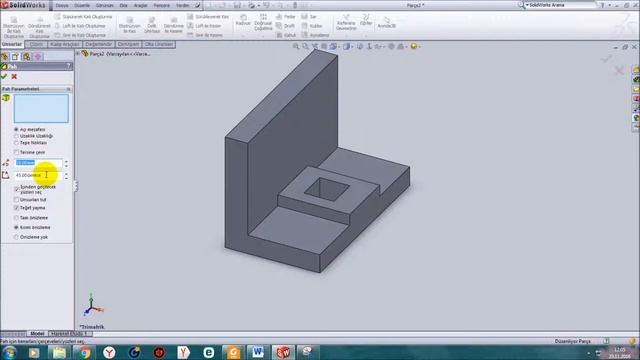Click inside the chamfer distance input field

click(x=38, y=163)
